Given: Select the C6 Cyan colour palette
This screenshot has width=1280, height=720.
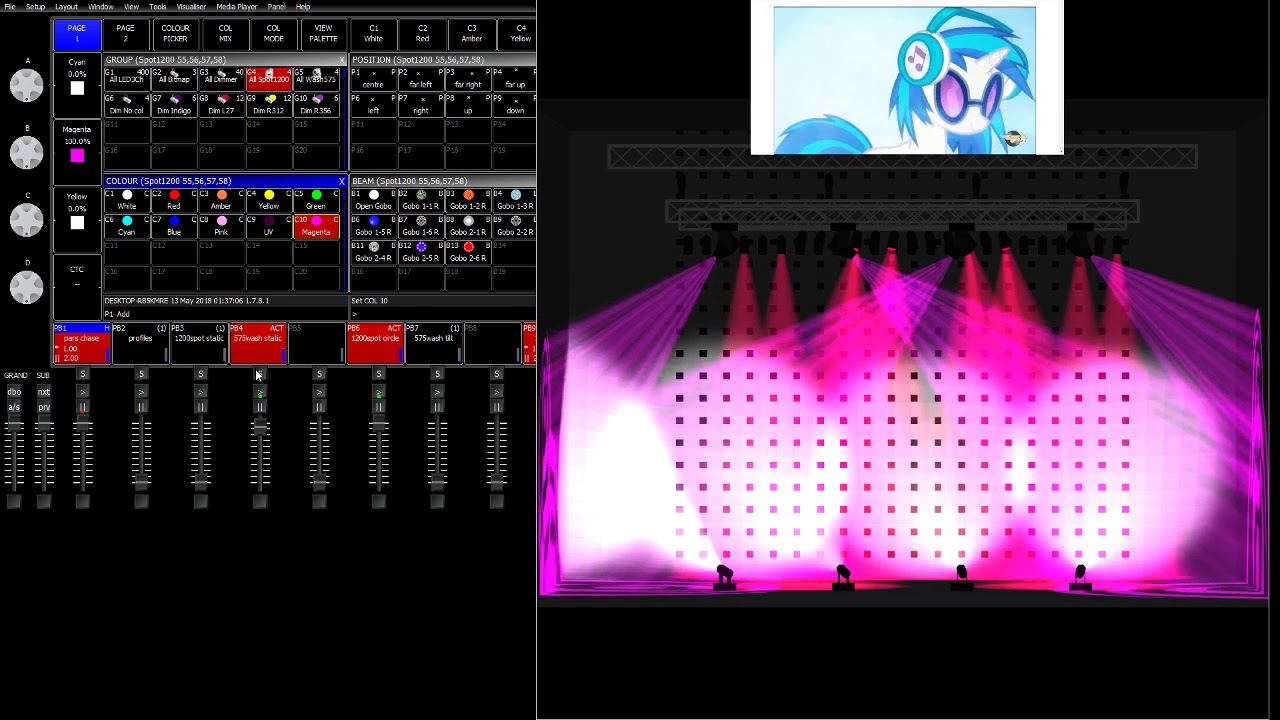Looking at the screenshot, I should [x=127, y=226].
